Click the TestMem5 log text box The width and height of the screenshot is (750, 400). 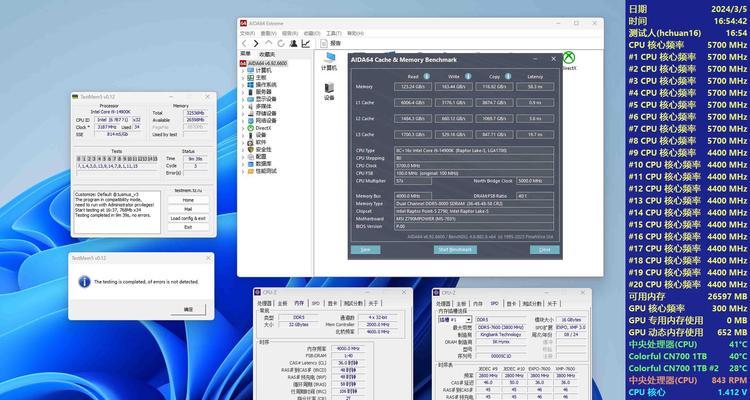click(117, 212)
